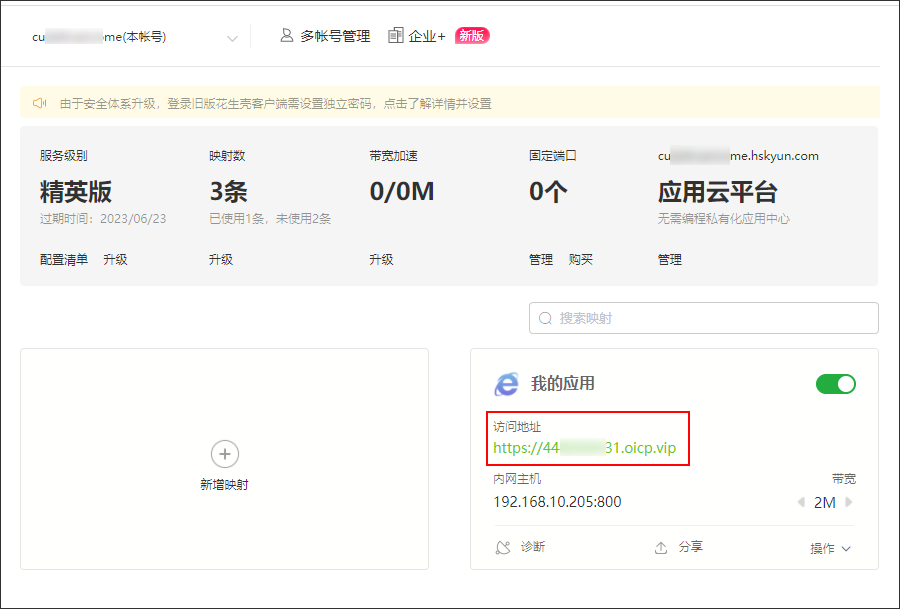Click the security upgrade notice banner
The image size is (900, 609).
click(450, 103)
